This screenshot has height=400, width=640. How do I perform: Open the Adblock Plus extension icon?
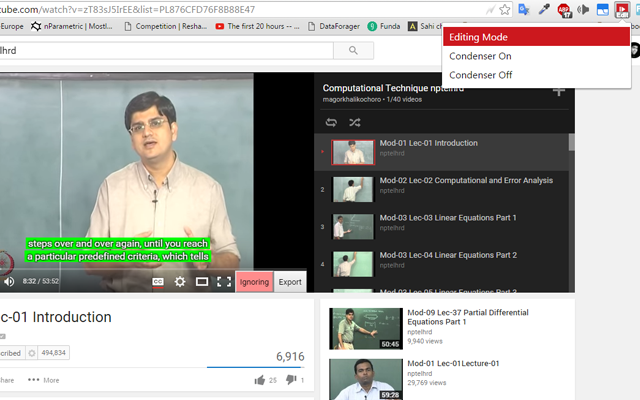click(564, 10)
